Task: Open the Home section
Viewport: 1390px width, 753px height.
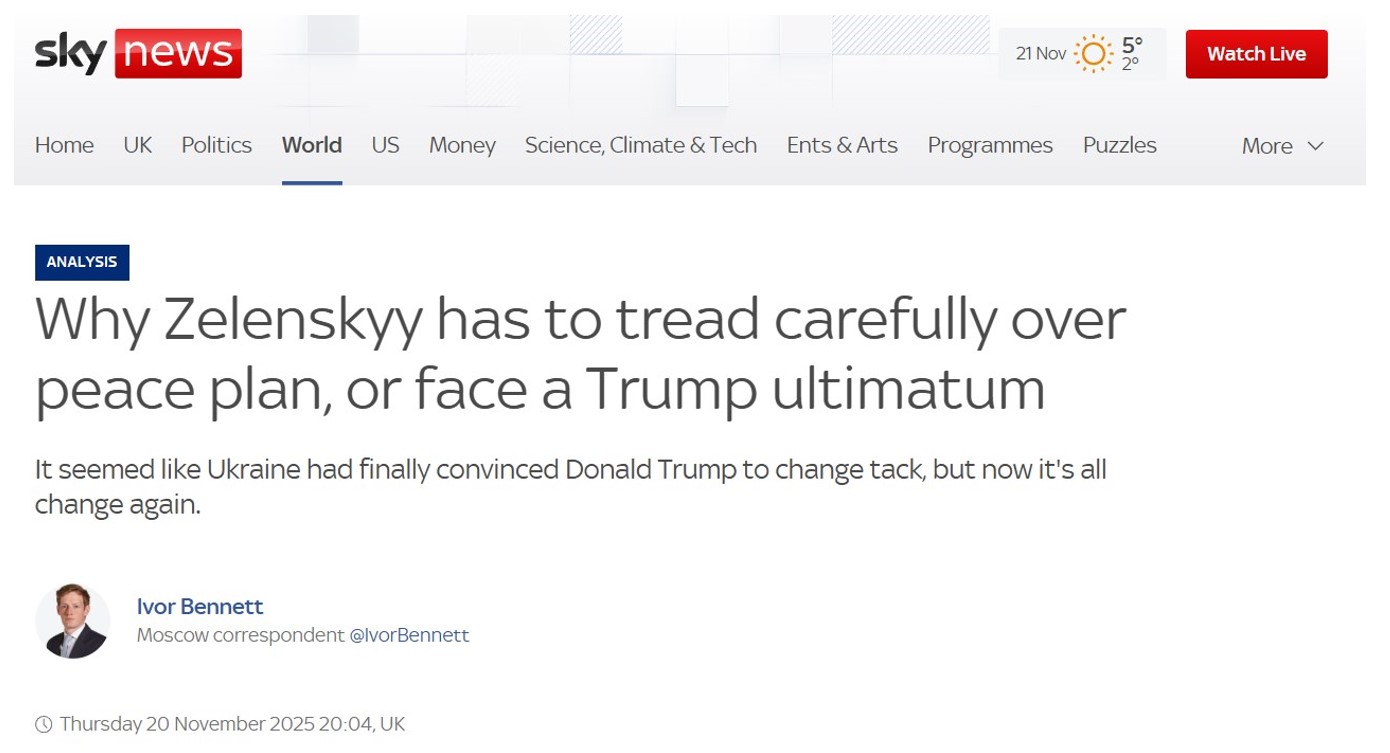Action: coord(64,145)
